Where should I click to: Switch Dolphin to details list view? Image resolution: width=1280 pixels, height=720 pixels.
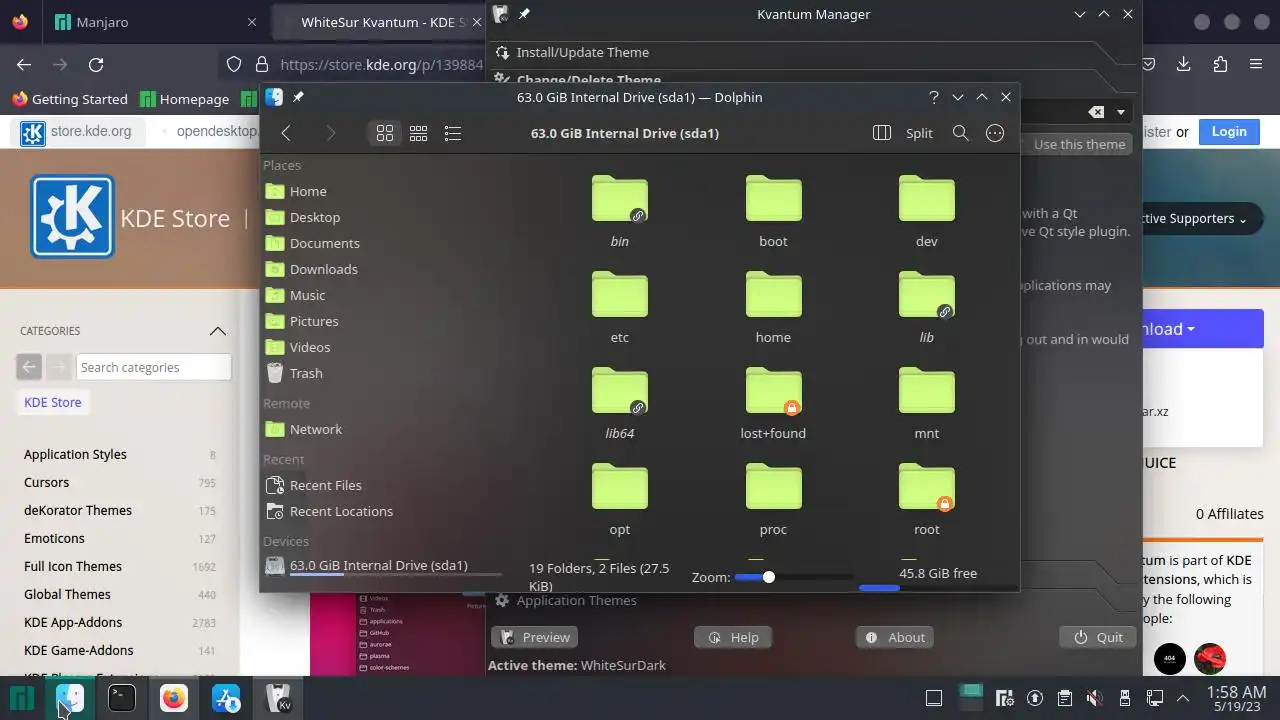pyautogui.click(x=452, y=133)
